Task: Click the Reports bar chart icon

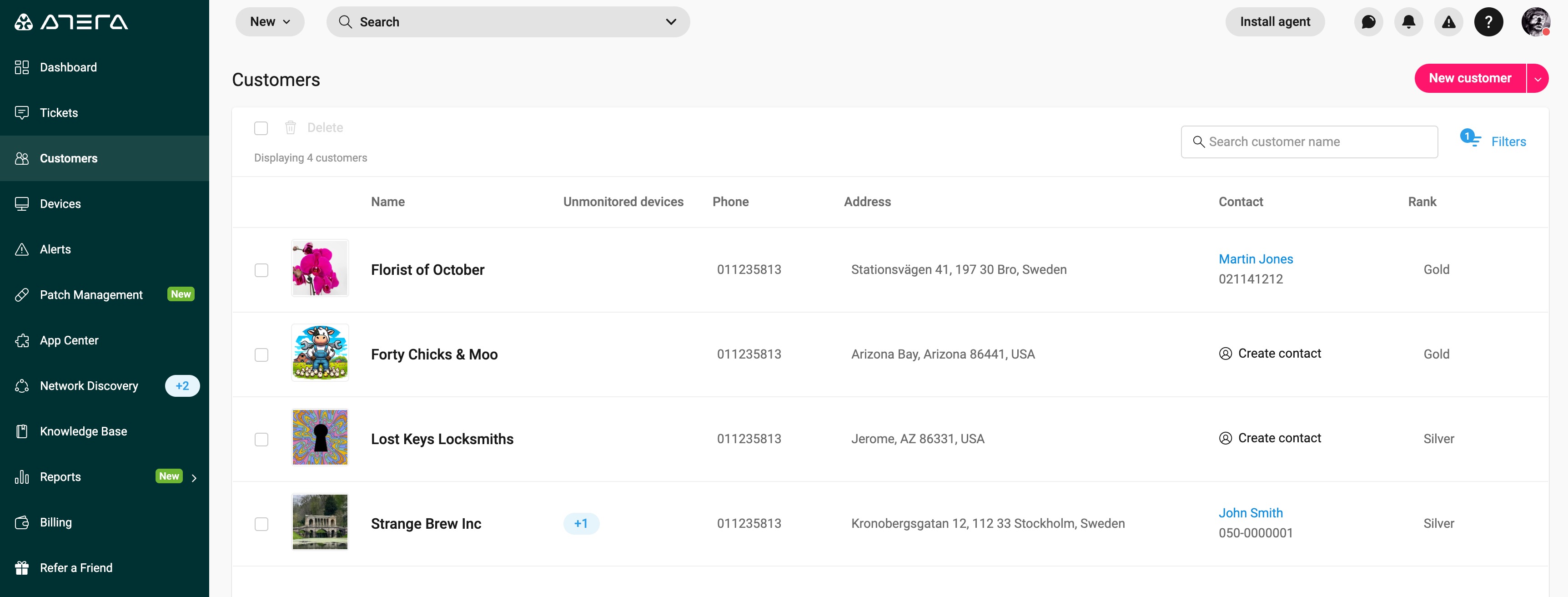Action: click(22, 477)
